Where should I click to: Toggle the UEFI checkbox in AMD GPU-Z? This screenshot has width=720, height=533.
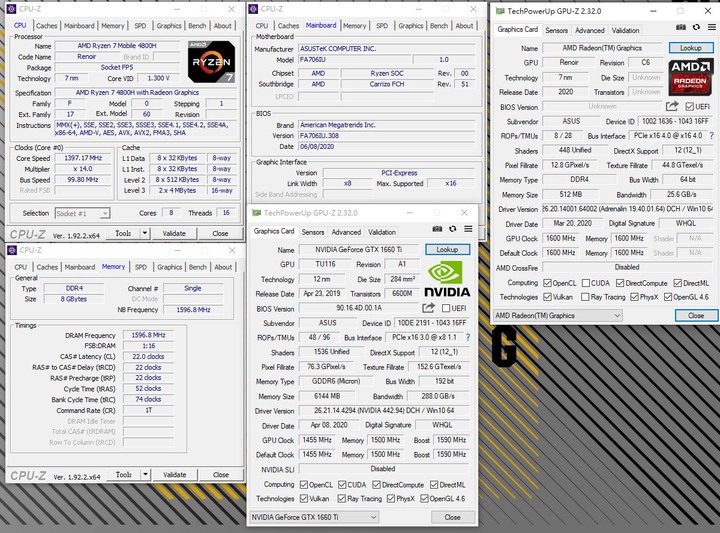coord(689,107)
